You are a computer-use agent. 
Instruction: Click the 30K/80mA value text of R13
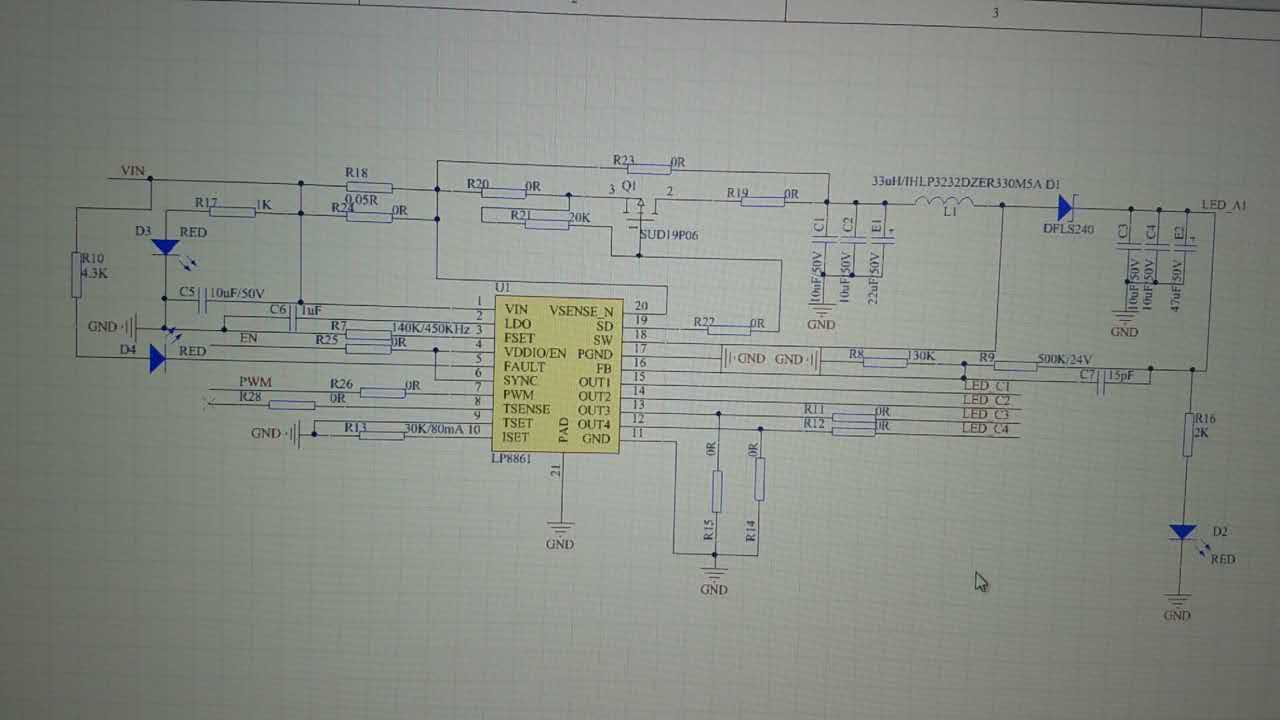coord(434,429)
